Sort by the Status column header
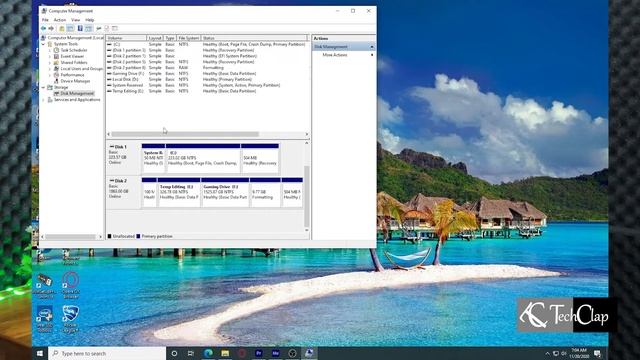 (x=254, y=38)
